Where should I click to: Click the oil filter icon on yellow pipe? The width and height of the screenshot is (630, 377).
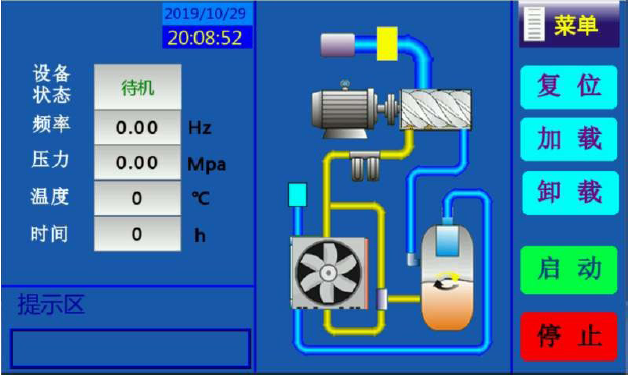tap(365, 165)
